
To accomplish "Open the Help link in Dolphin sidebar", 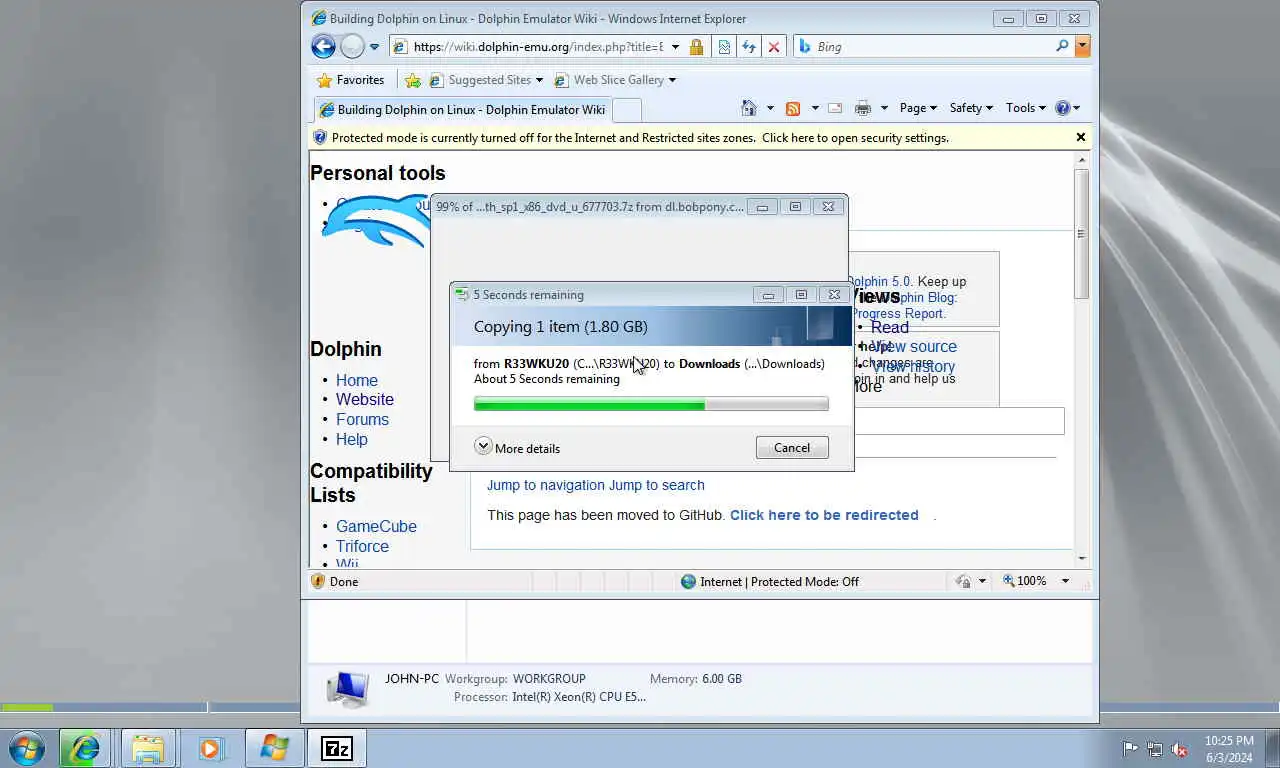I will 352,439.
